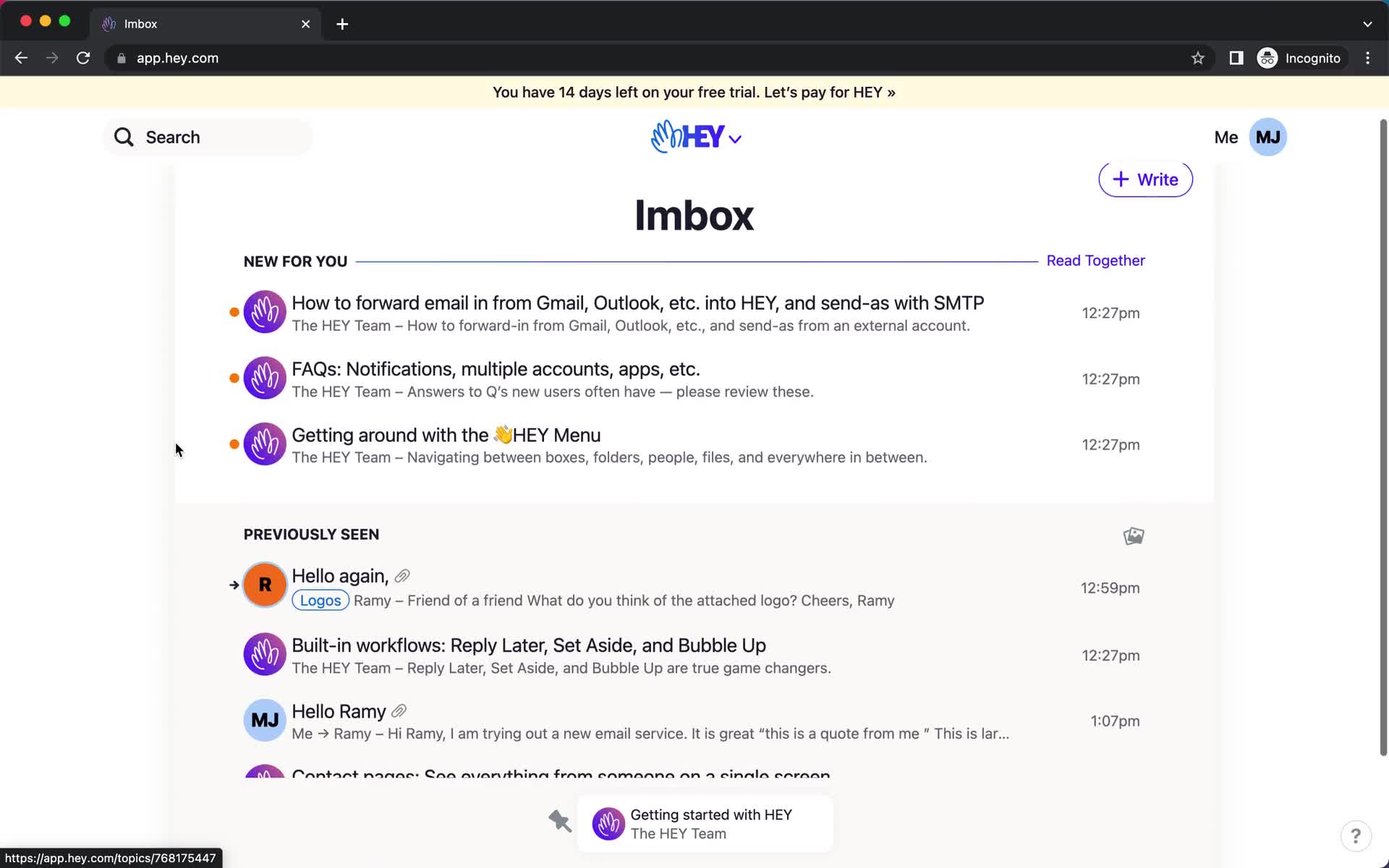This screenshot has width=1389, height=868.
Task: Click the orange R avatar for Ramy
Action: pyautogui.click(x=265, y=584)
